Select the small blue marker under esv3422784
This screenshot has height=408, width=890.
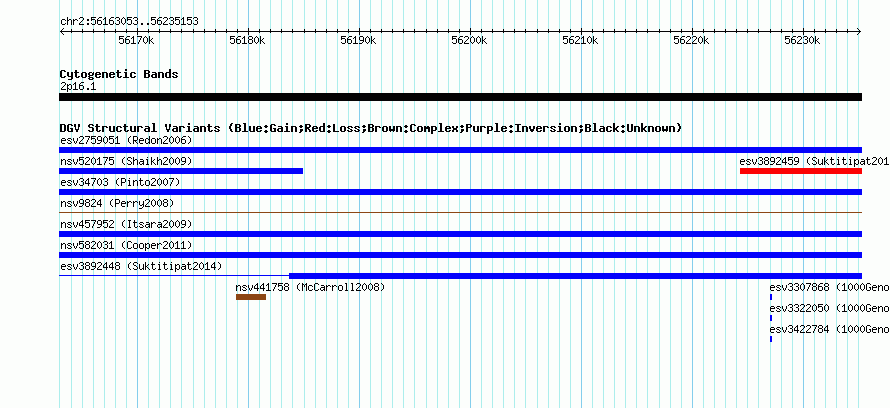771,339
